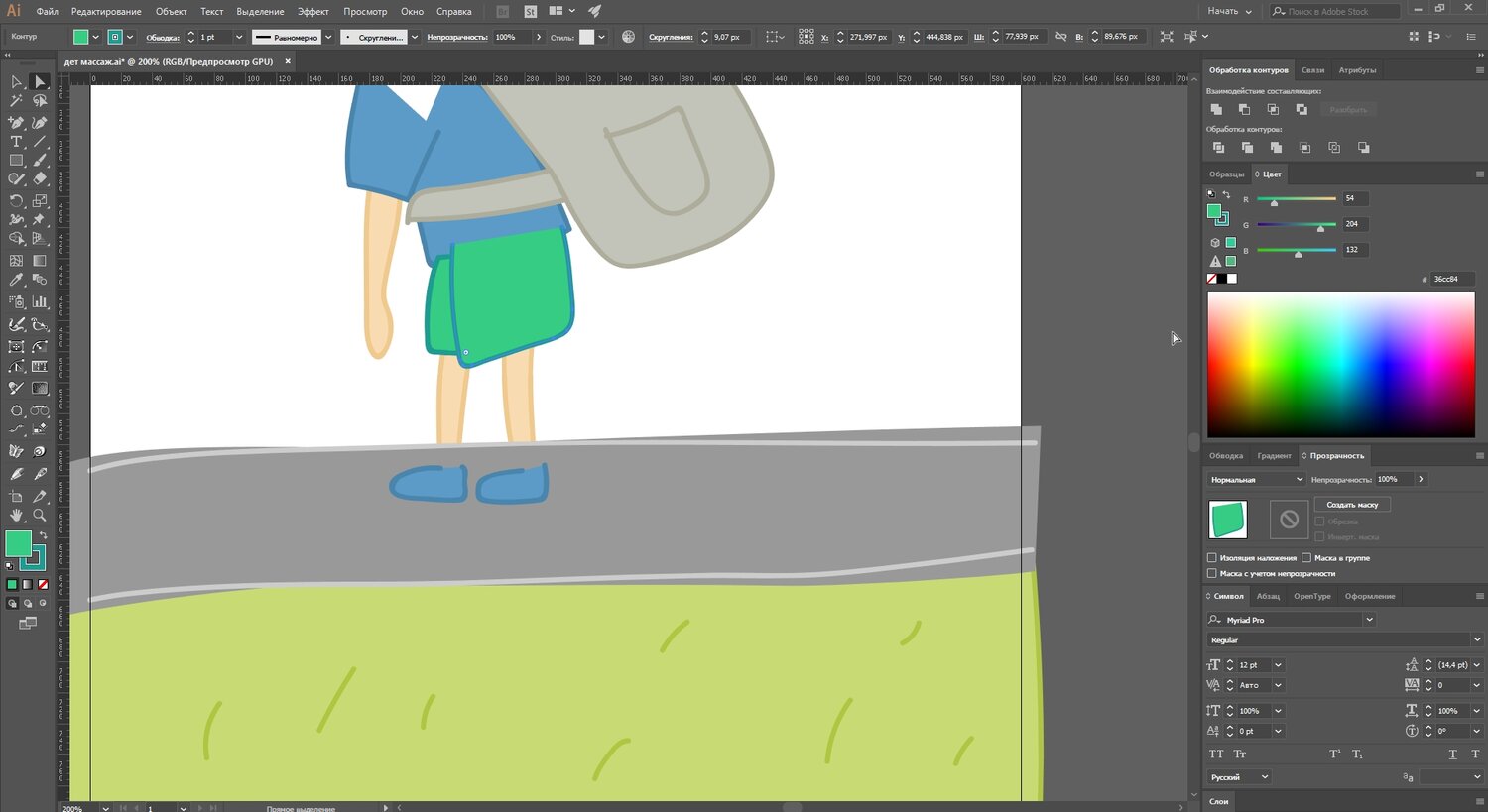The width and height of the screenshot is (1488, 812).
Task: Click the Создать маску button
Action: coord(1352,505)
